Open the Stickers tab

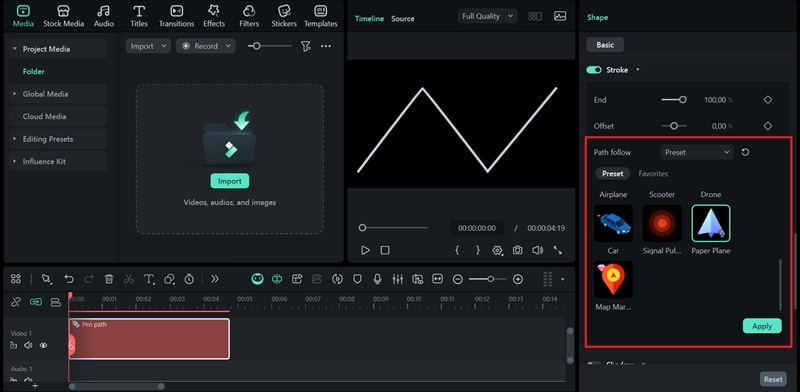click(x=284, y=16)
